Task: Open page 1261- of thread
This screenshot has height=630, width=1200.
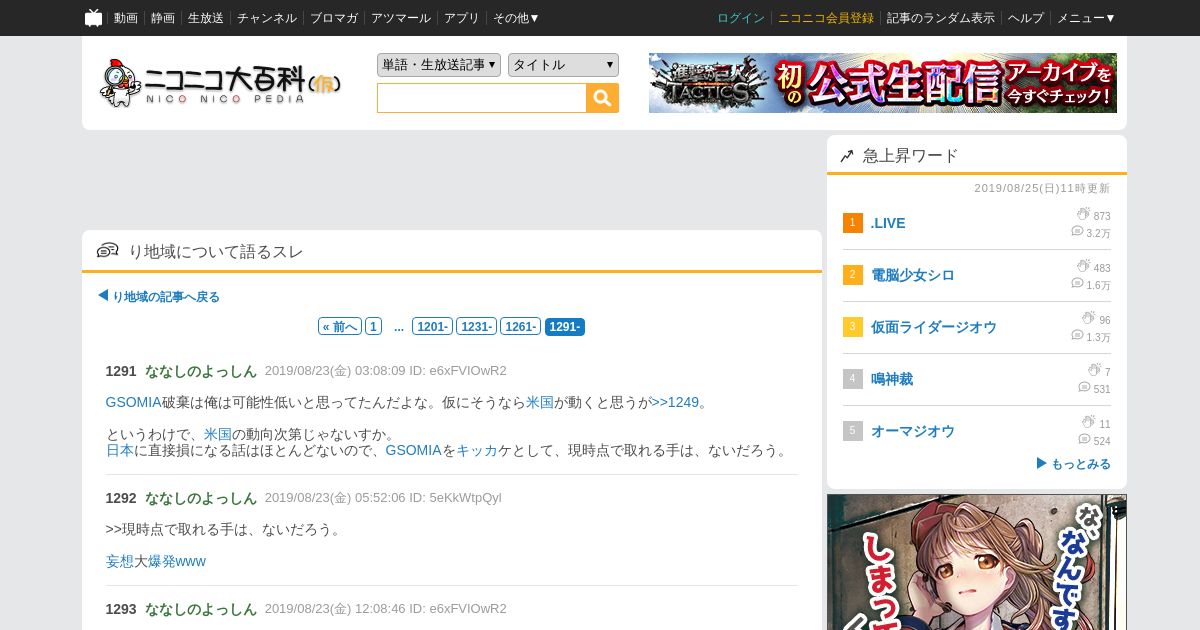Action: (520, 327)
